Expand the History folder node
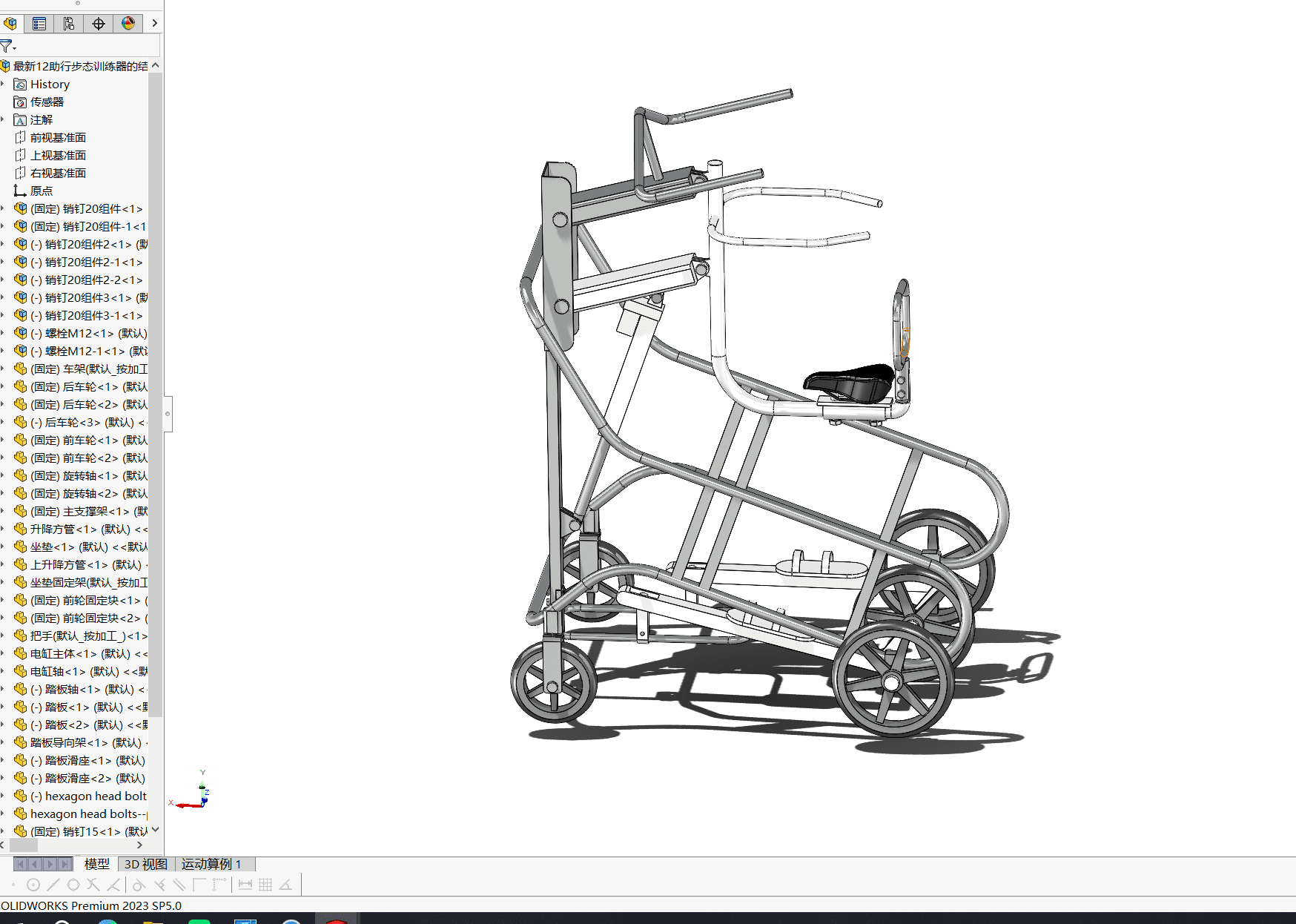1296x924 pixels. click(x=4, y=85)
